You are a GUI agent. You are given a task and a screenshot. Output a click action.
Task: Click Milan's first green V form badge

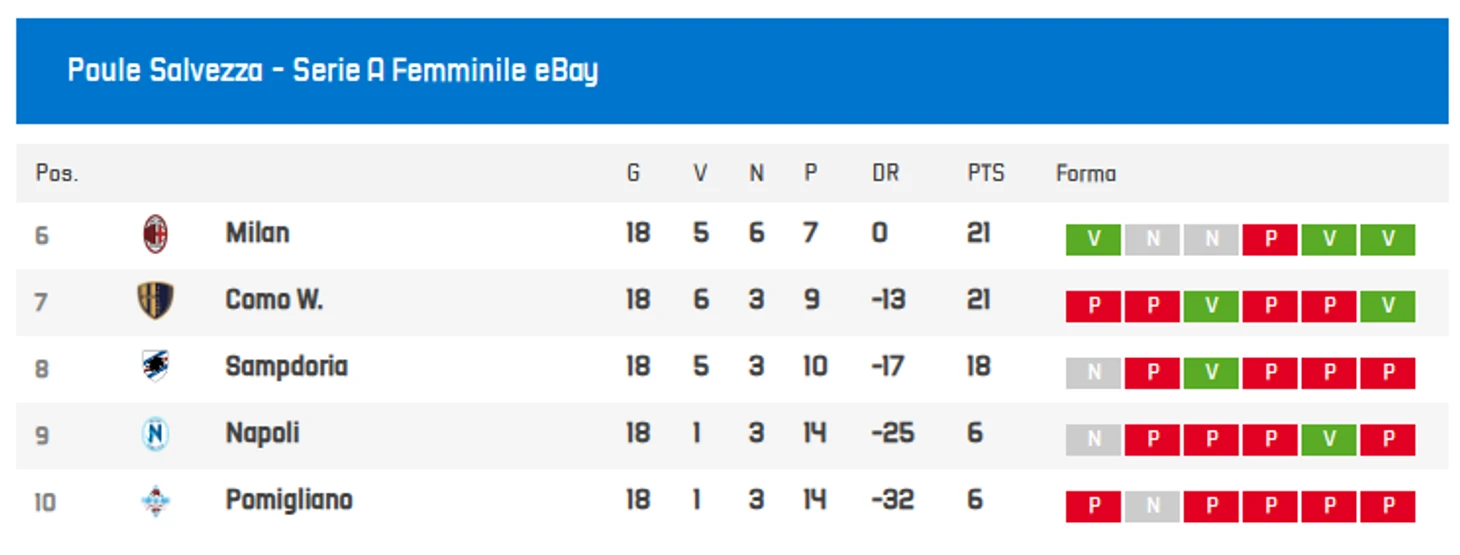(x=1093, y=240)
